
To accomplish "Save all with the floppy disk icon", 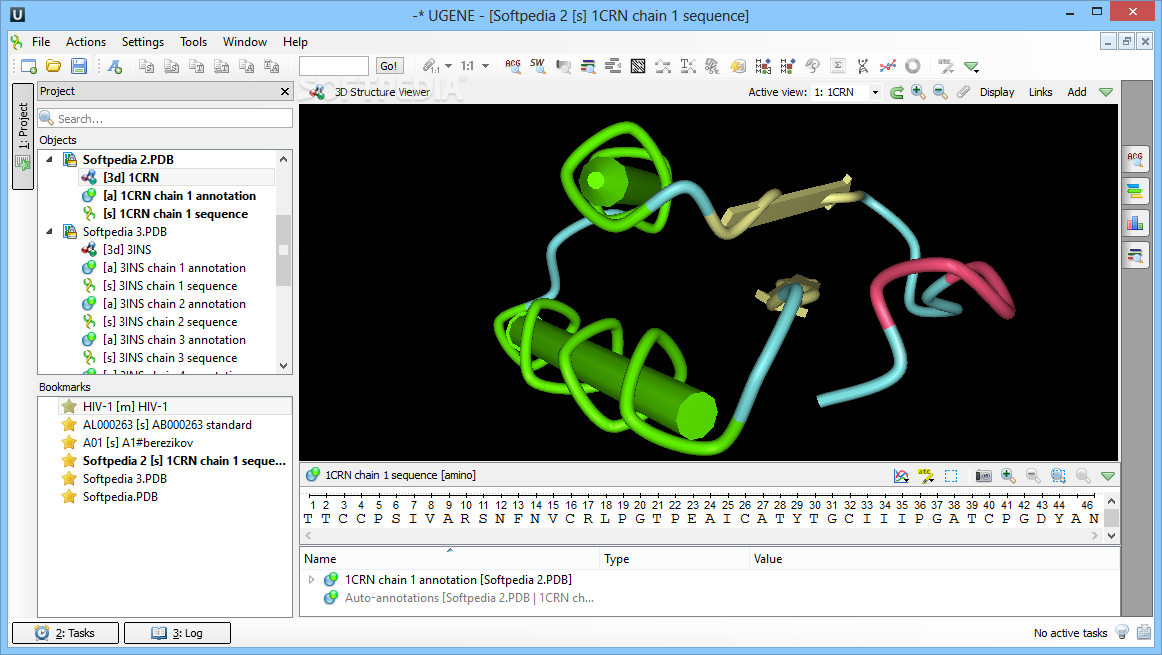I will pos(79,66).
